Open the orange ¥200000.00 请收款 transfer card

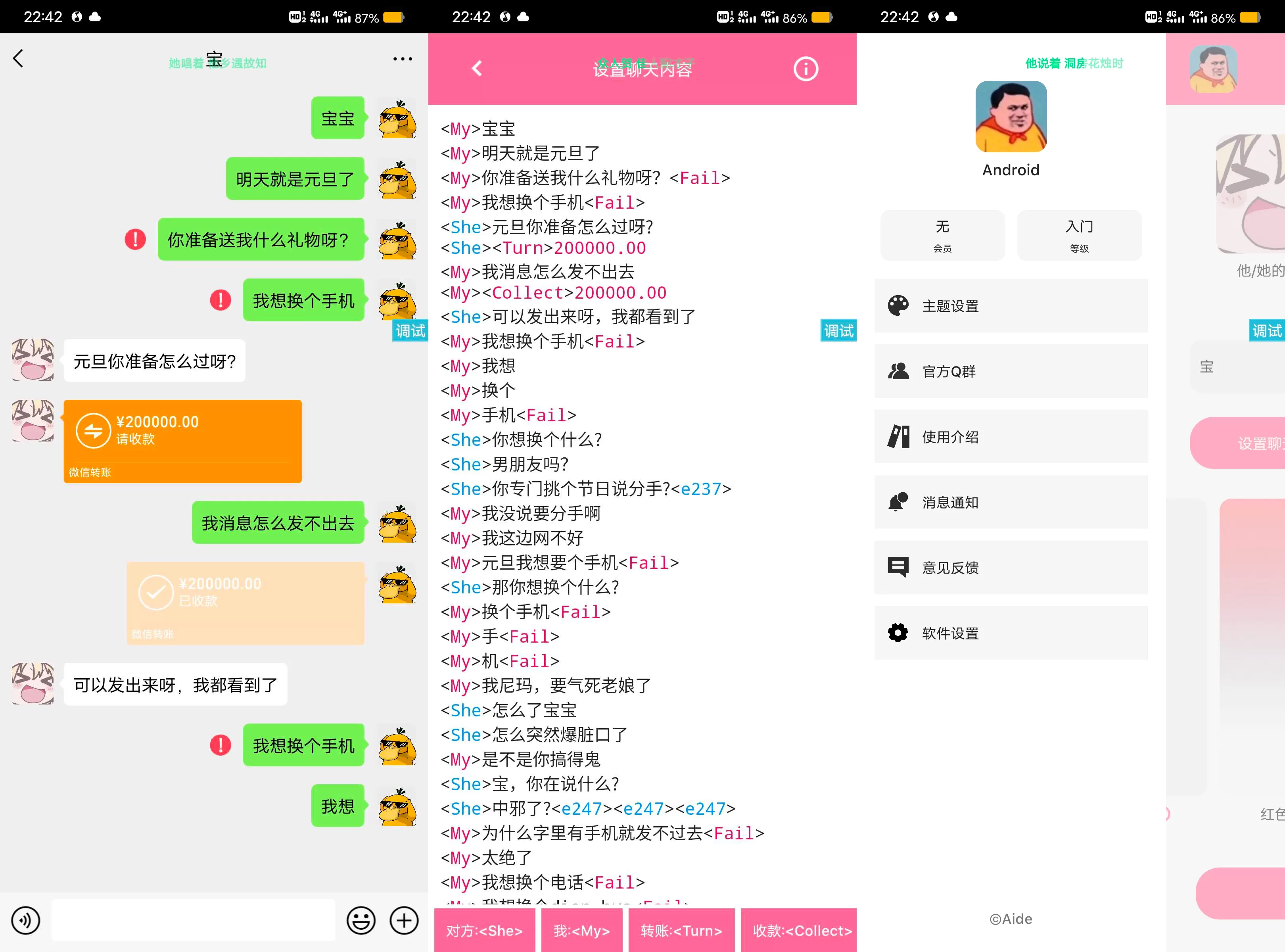click(183, 441)
